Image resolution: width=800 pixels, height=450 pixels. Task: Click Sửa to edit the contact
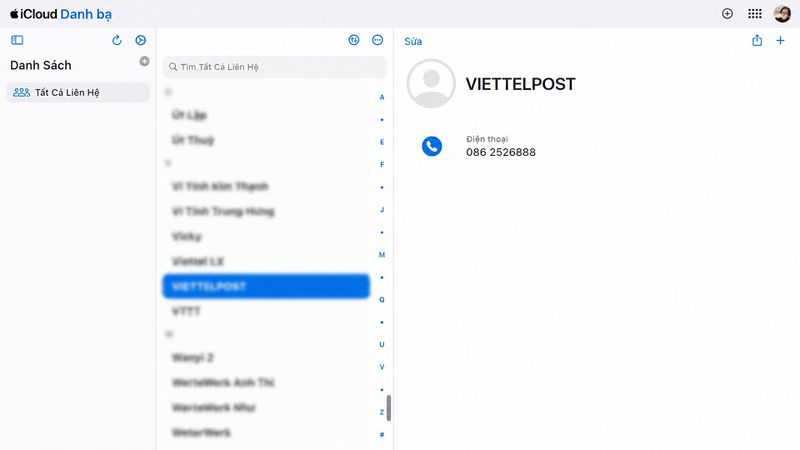tap(413, 41)
